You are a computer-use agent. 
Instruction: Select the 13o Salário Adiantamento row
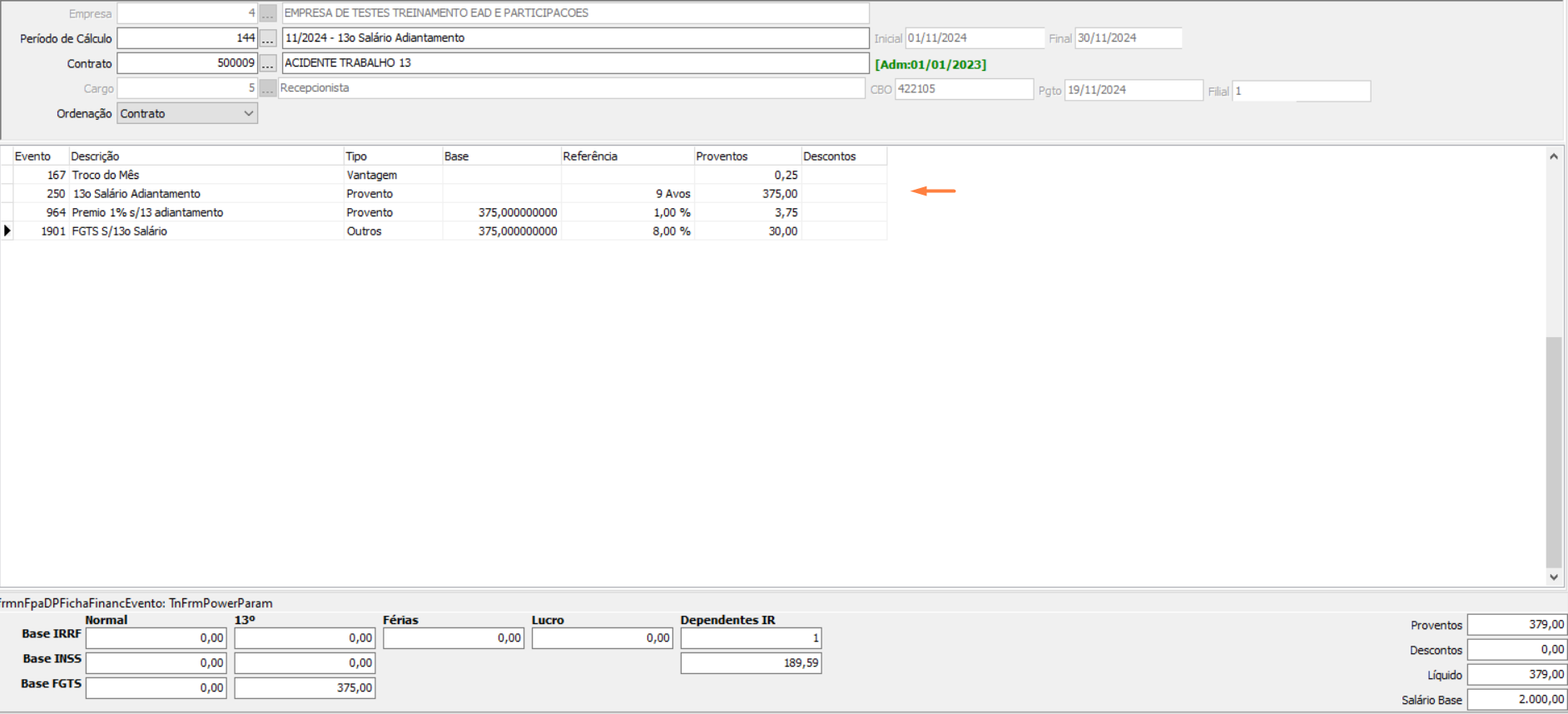[136, 194]
